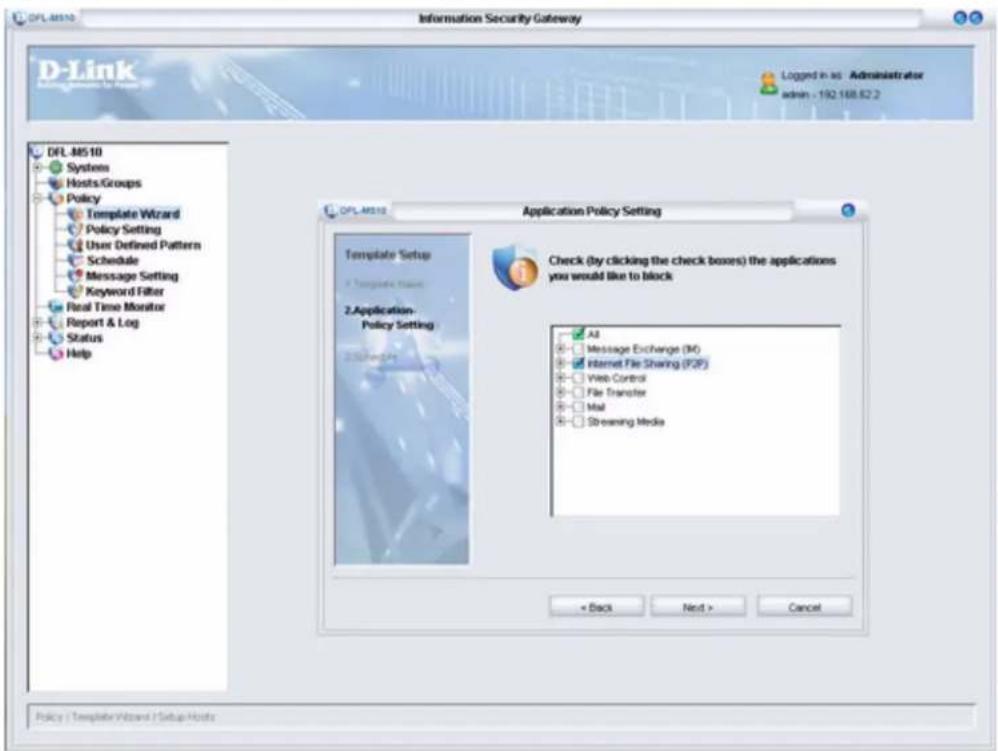Check the Web Control checkbox
Screen dimensions: 998x751
coord(579,378)
